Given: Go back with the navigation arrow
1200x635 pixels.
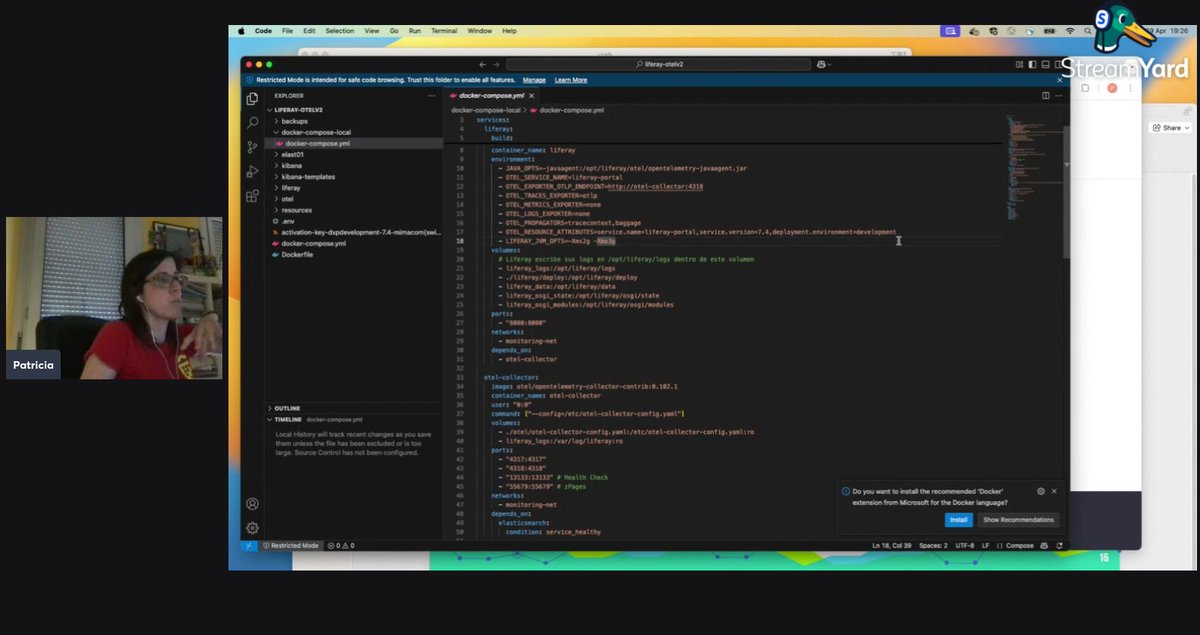Looking at the screenshot, I should point(483,64).
